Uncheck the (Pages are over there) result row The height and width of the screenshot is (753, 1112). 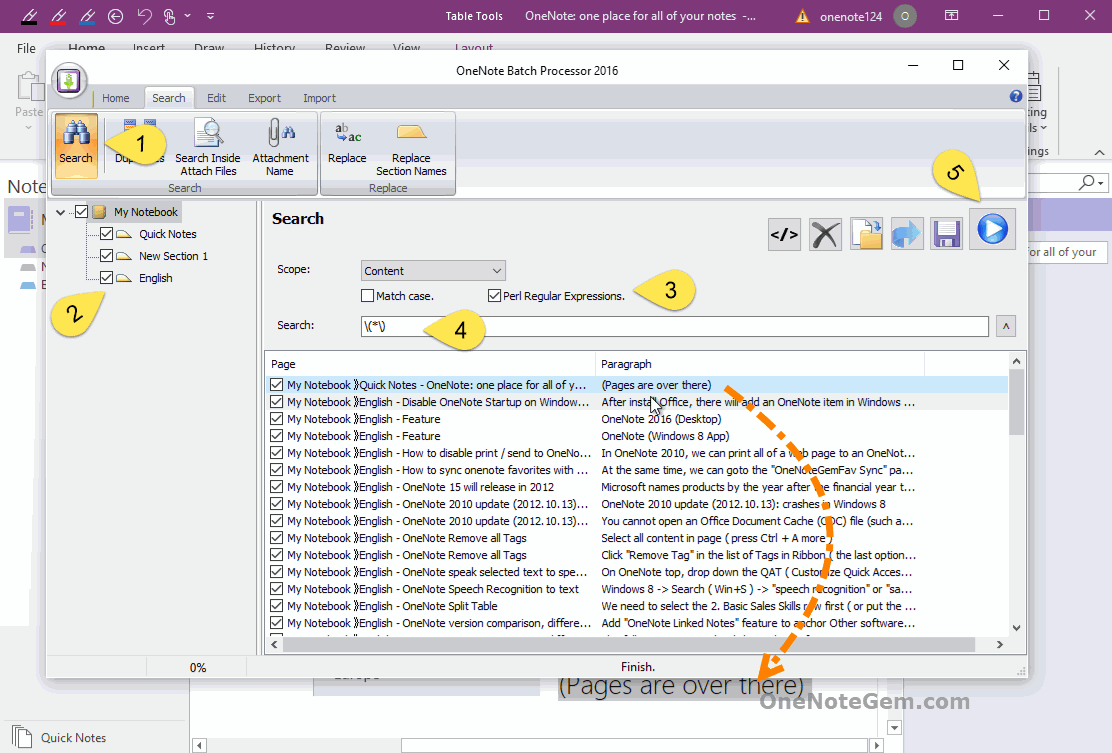[277, 385]
